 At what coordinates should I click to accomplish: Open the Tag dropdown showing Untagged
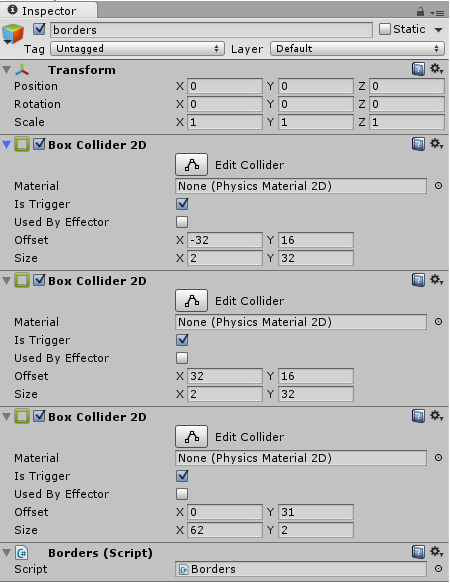pos(138,49)
